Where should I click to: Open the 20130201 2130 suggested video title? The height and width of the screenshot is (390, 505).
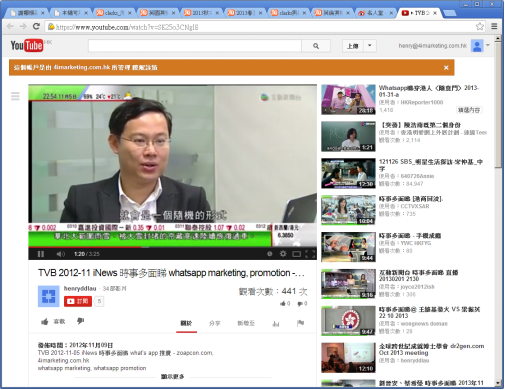[418, 276]
